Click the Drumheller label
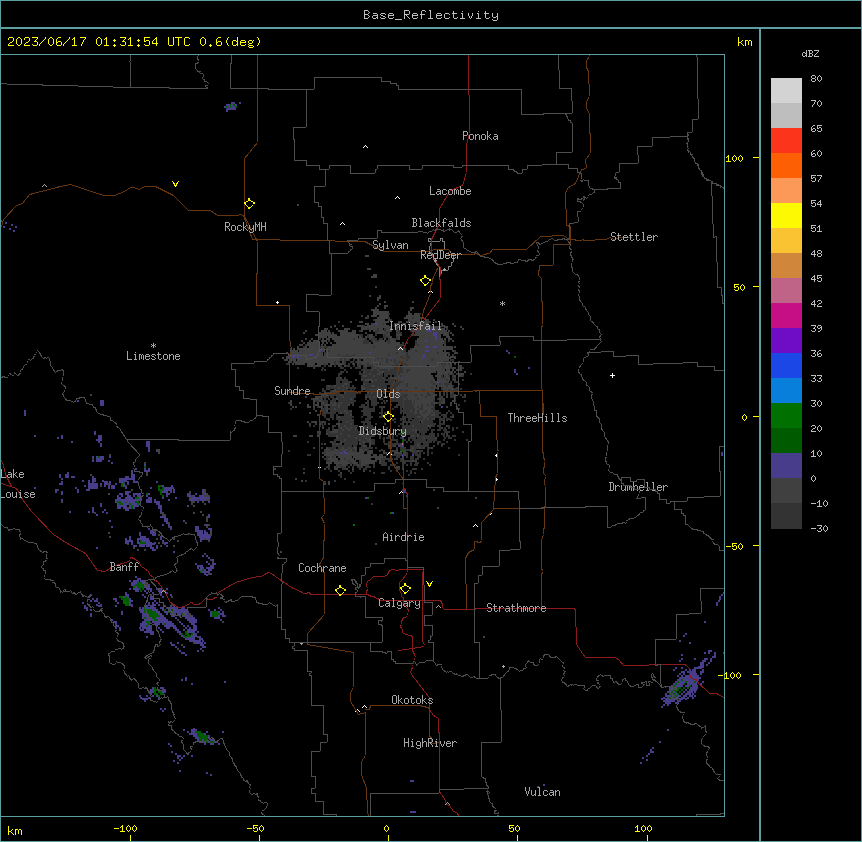The width and height of the screenshot is (862, 842). 638,487
